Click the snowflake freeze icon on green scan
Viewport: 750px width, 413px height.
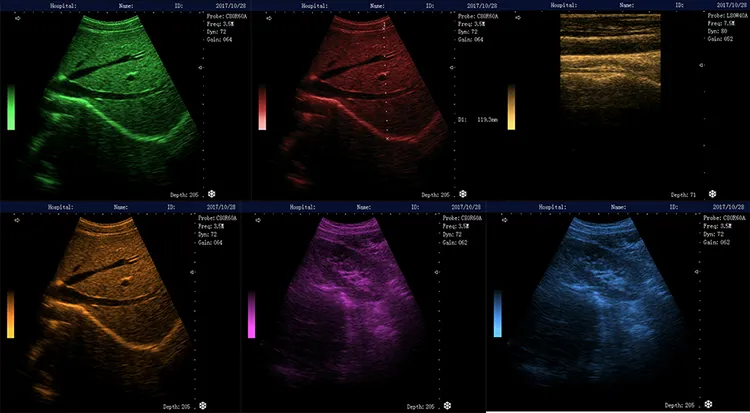(211, 194)
